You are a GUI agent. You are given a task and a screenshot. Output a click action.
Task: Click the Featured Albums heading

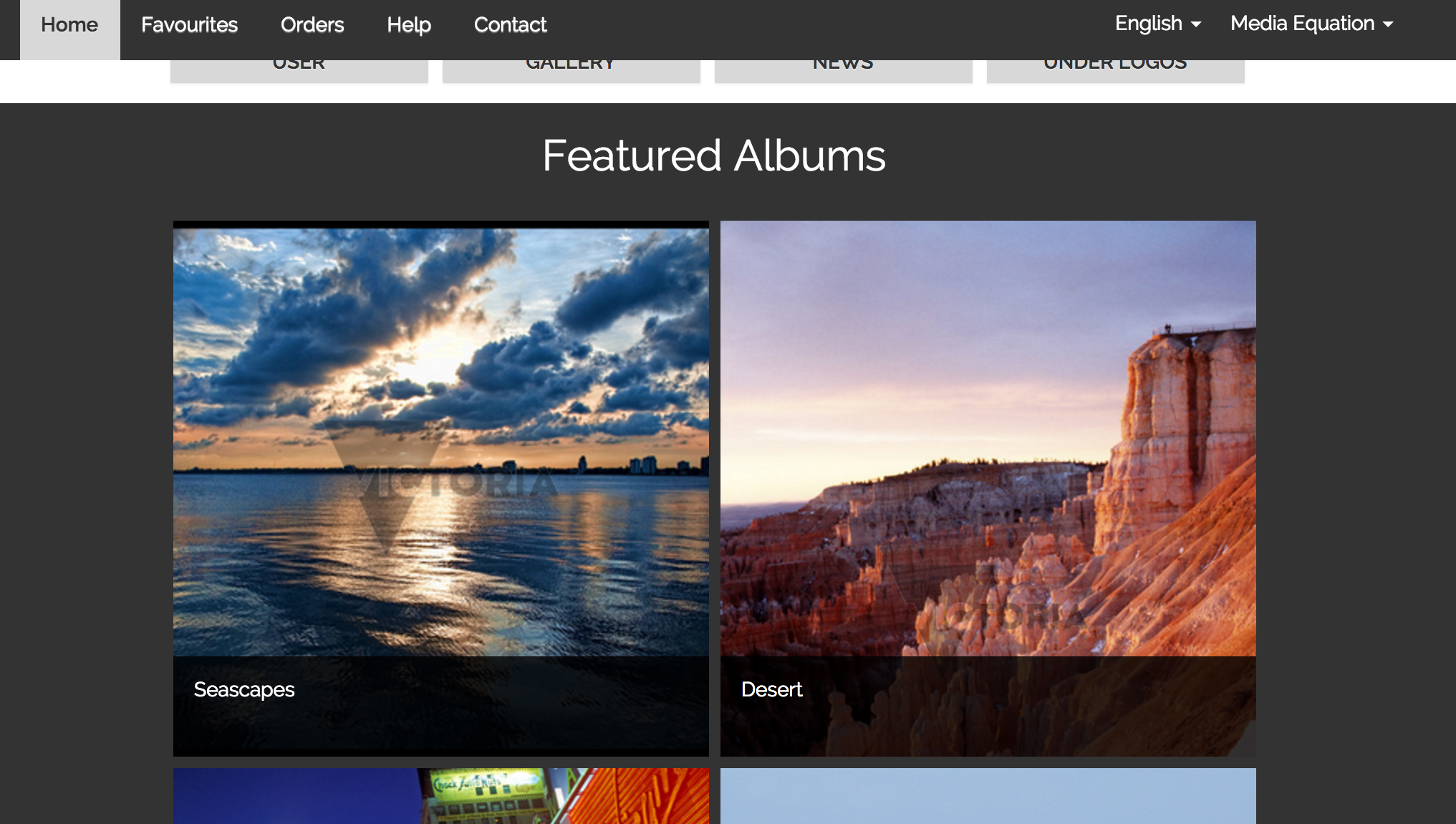(713, 155)
